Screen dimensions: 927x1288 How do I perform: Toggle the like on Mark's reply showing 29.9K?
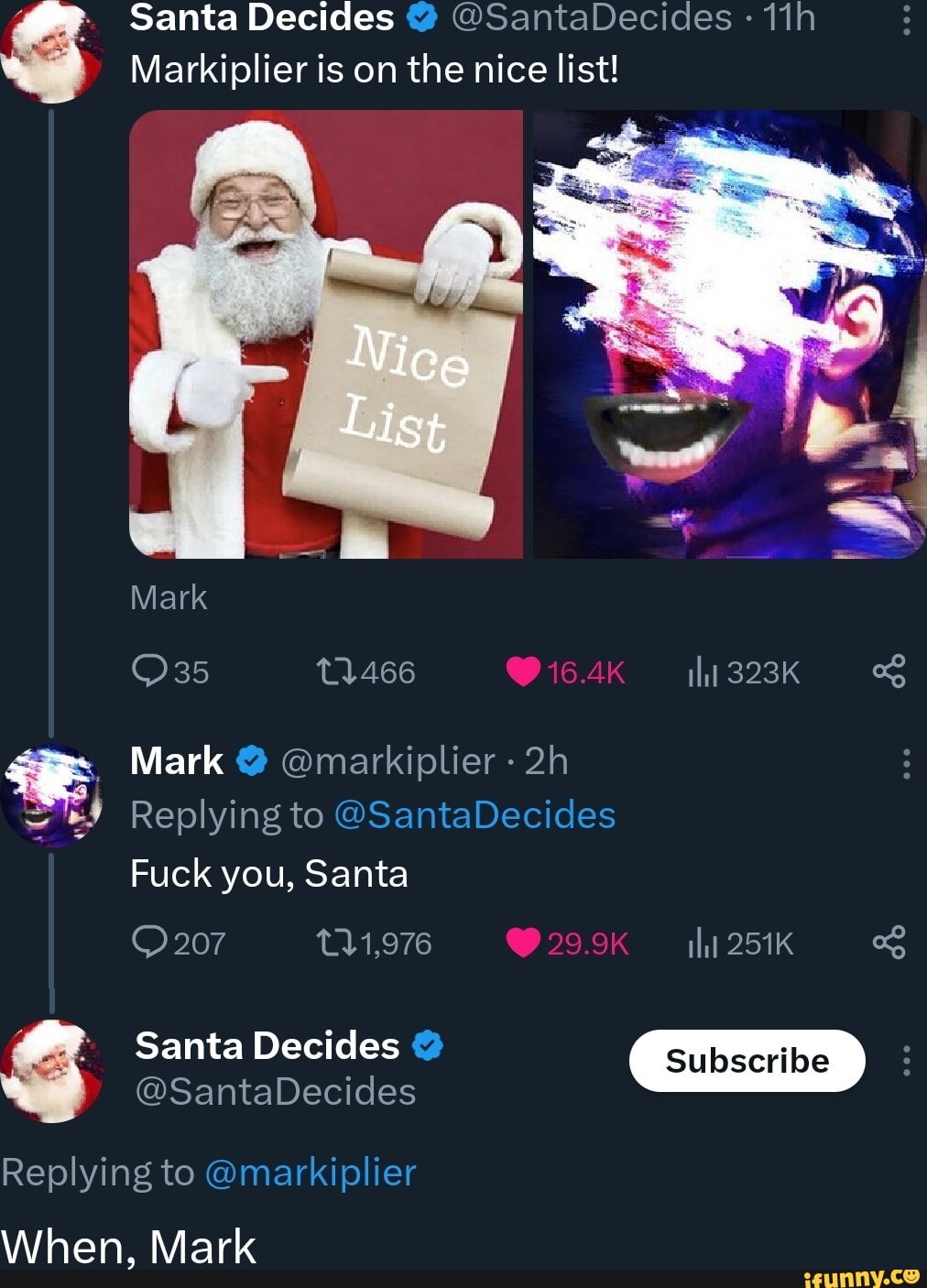click(524, 943)
